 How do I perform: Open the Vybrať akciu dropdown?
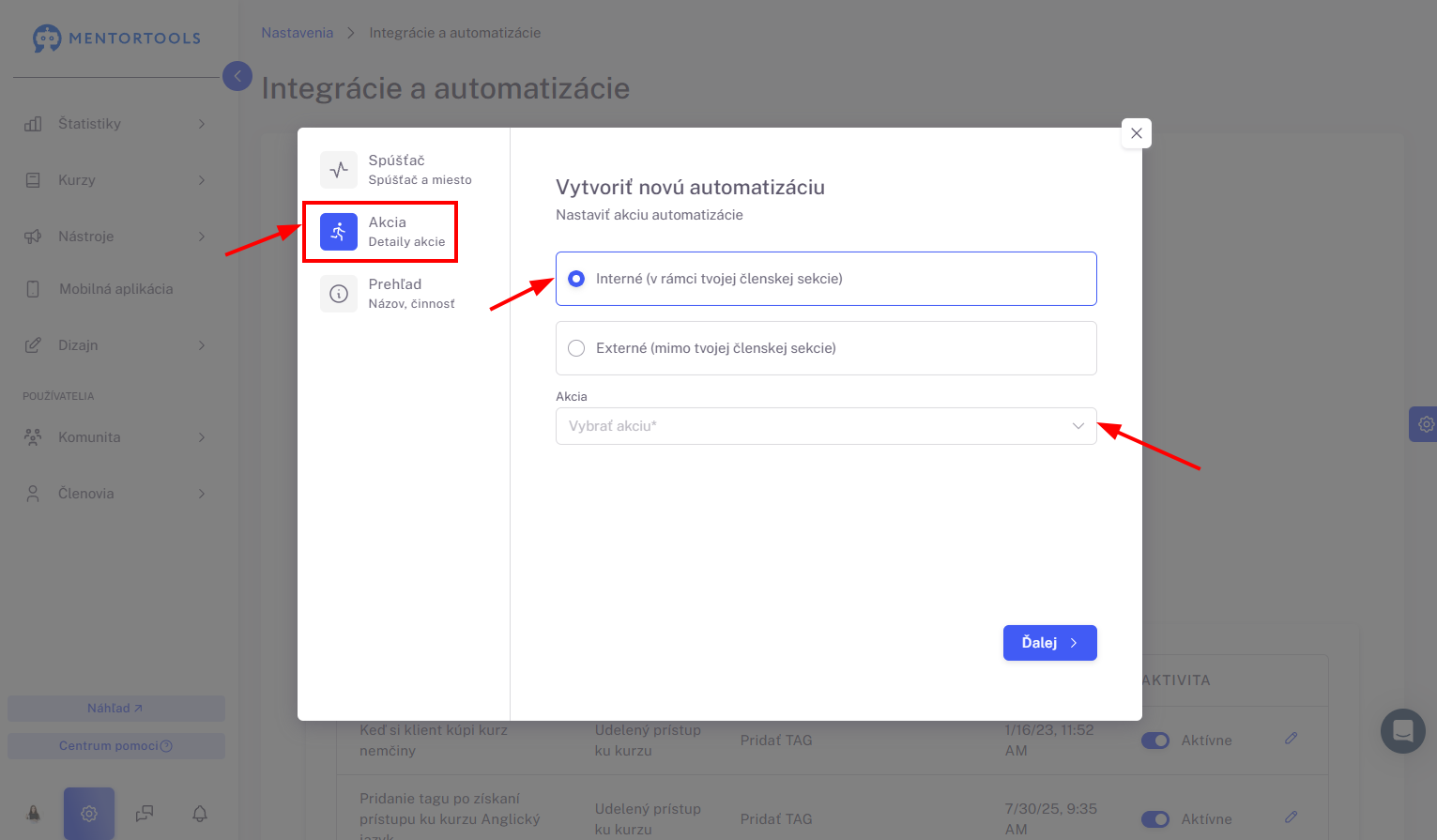pos(826,426)
